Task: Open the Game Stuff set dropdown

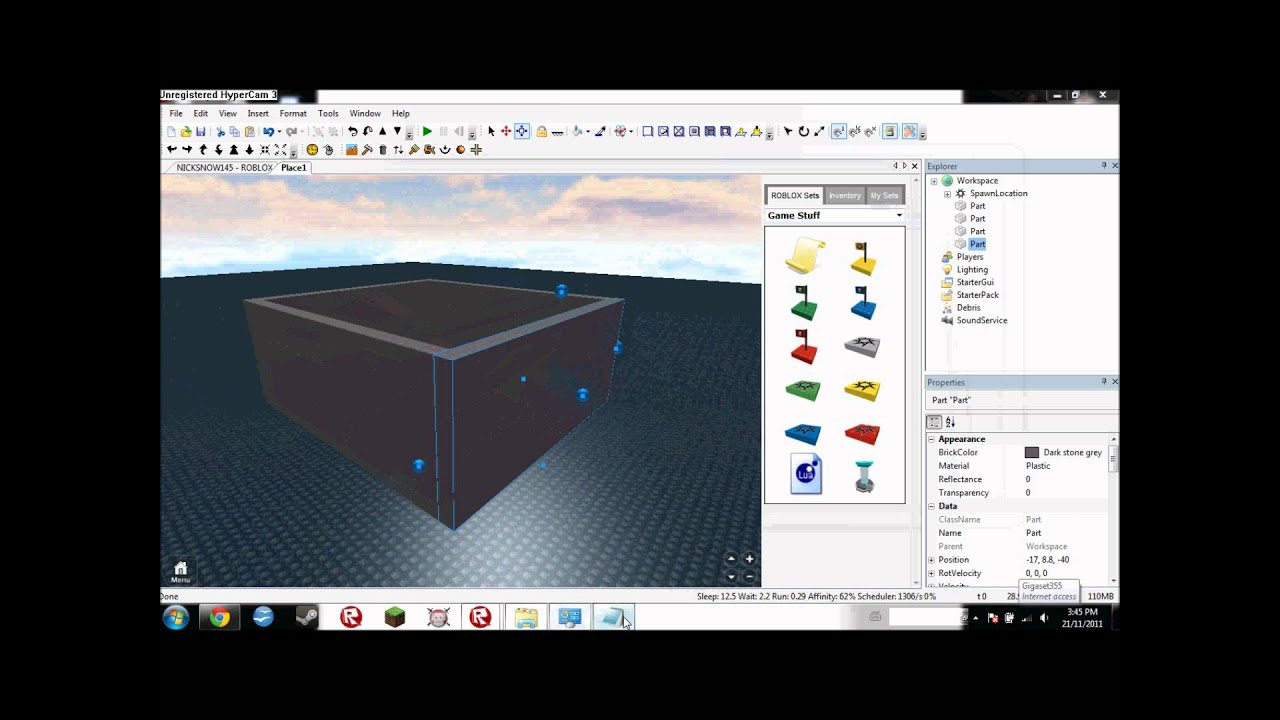Action: pos(899,215)
